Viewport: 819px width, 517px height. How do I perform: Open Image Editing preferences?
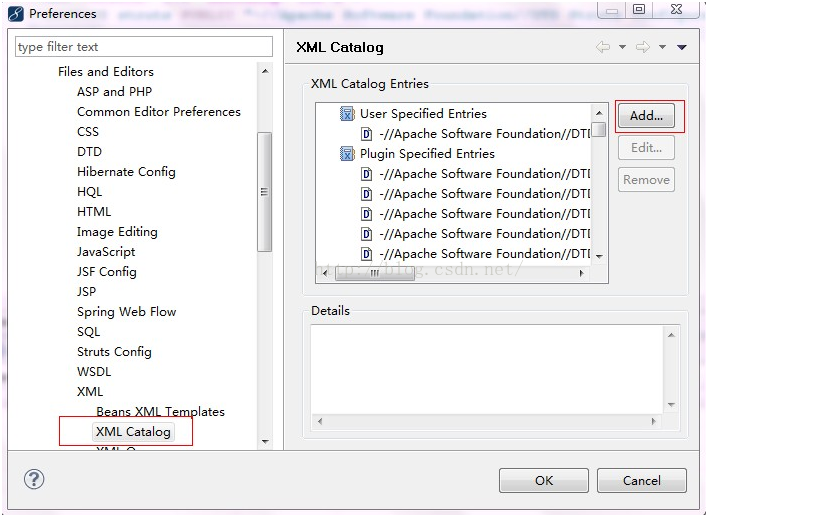point(117,232)
